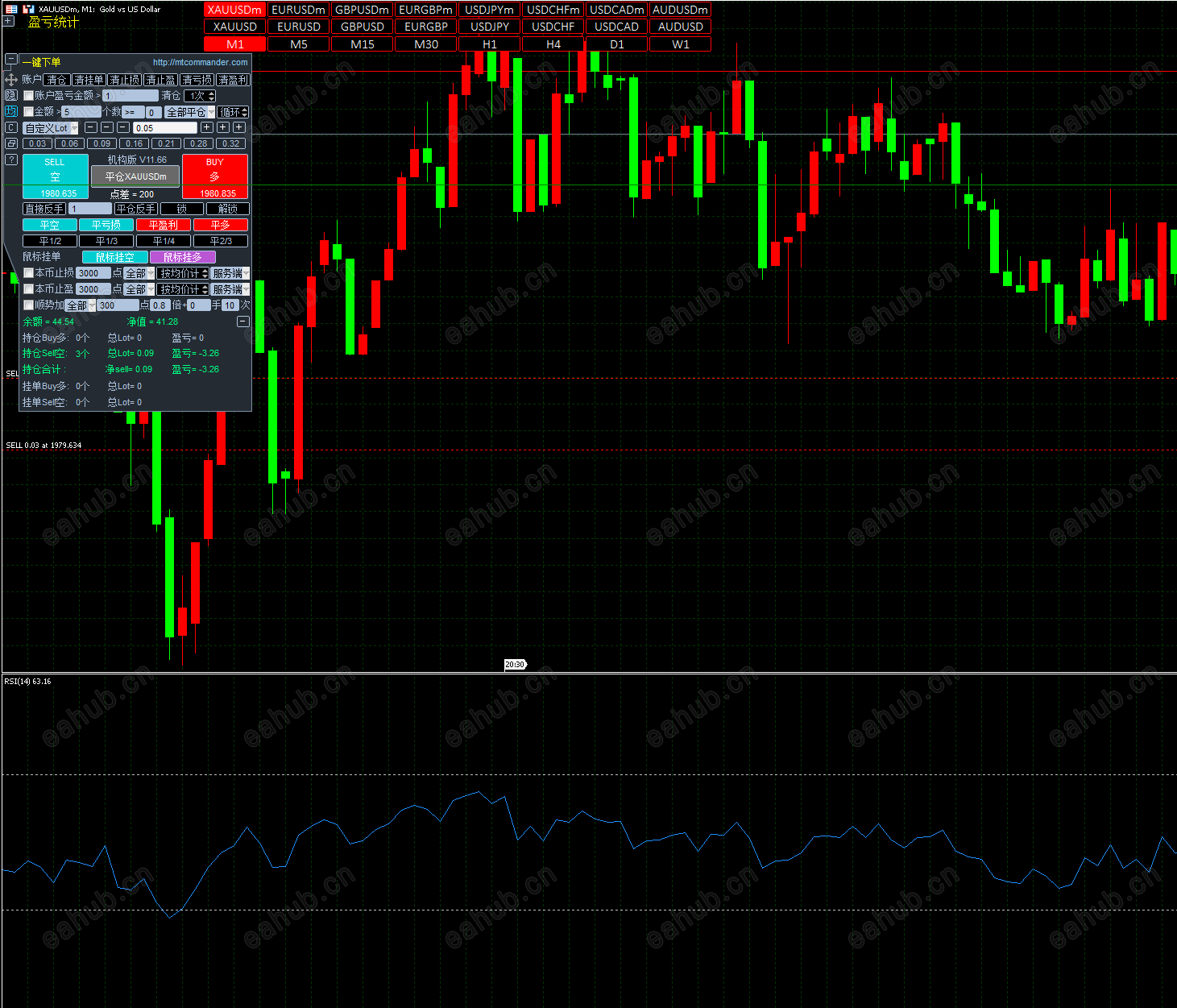Click the 账户盈亏金额 value input field
Viewport: 1177px width, 1008px height.
pyautogui.click(x=131, y=96)
